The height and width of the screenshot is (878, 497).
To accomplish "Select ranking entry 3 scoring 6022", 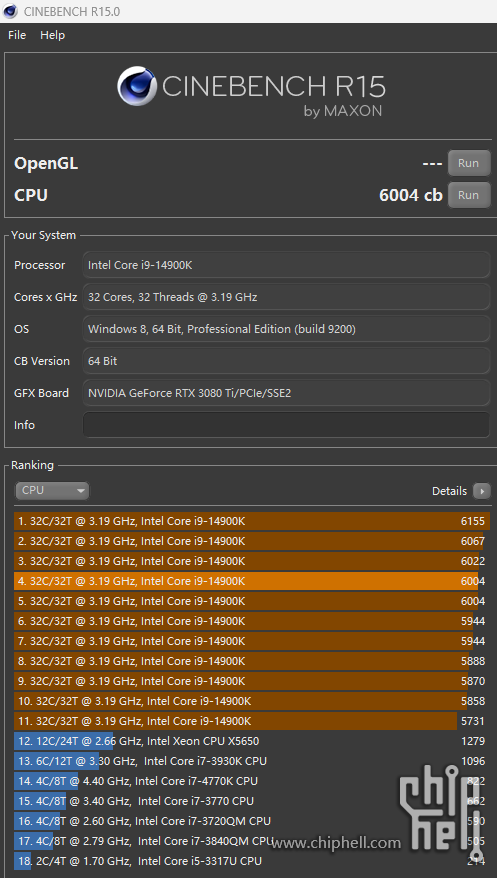I will tap(252, 561).
